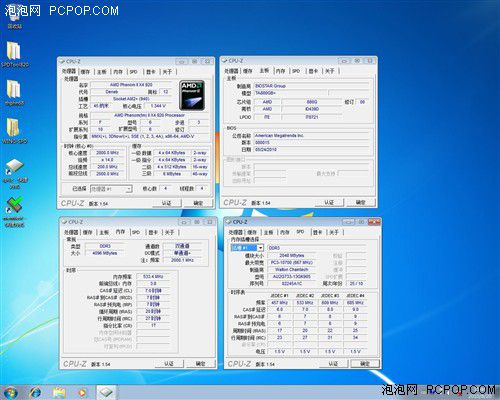The width and height of the screenshot is (500, 400).
Task: Click the "PC3-10700 (667 MHz)" max bandwidth value
Action: click(292, 263)
